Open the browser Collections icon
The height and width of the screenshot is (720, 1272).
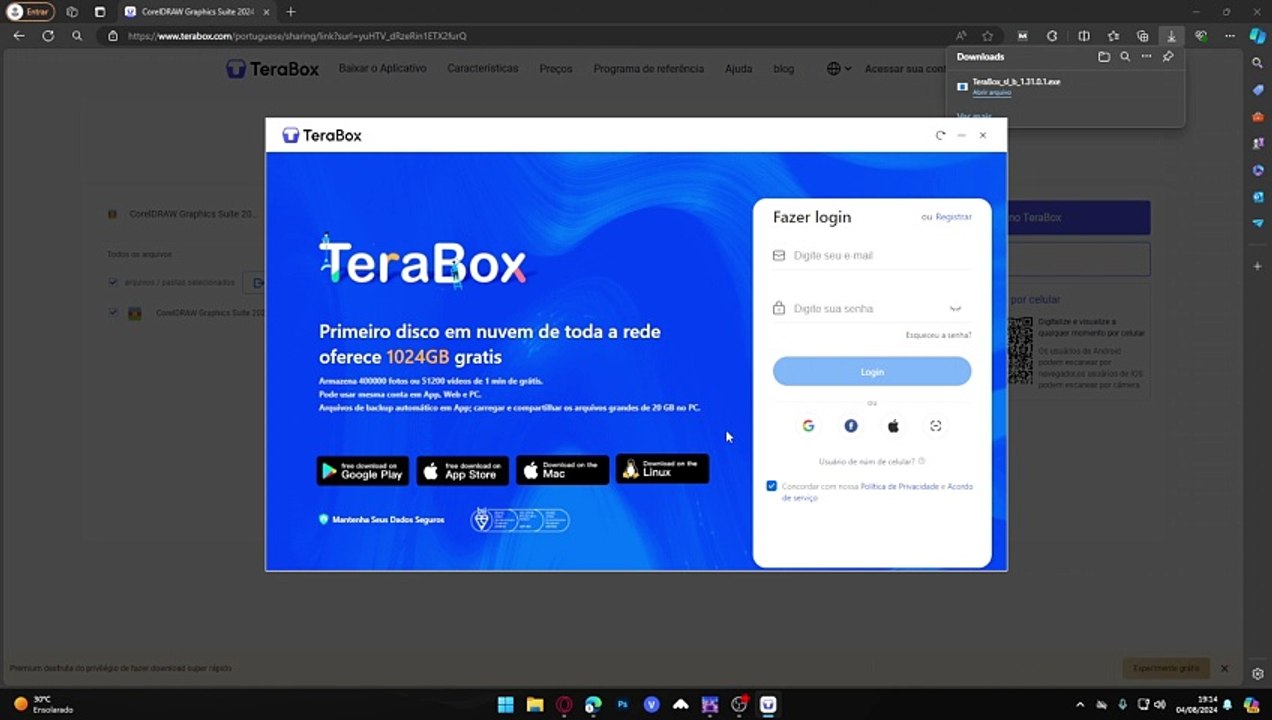click(x=1142, y=36)
